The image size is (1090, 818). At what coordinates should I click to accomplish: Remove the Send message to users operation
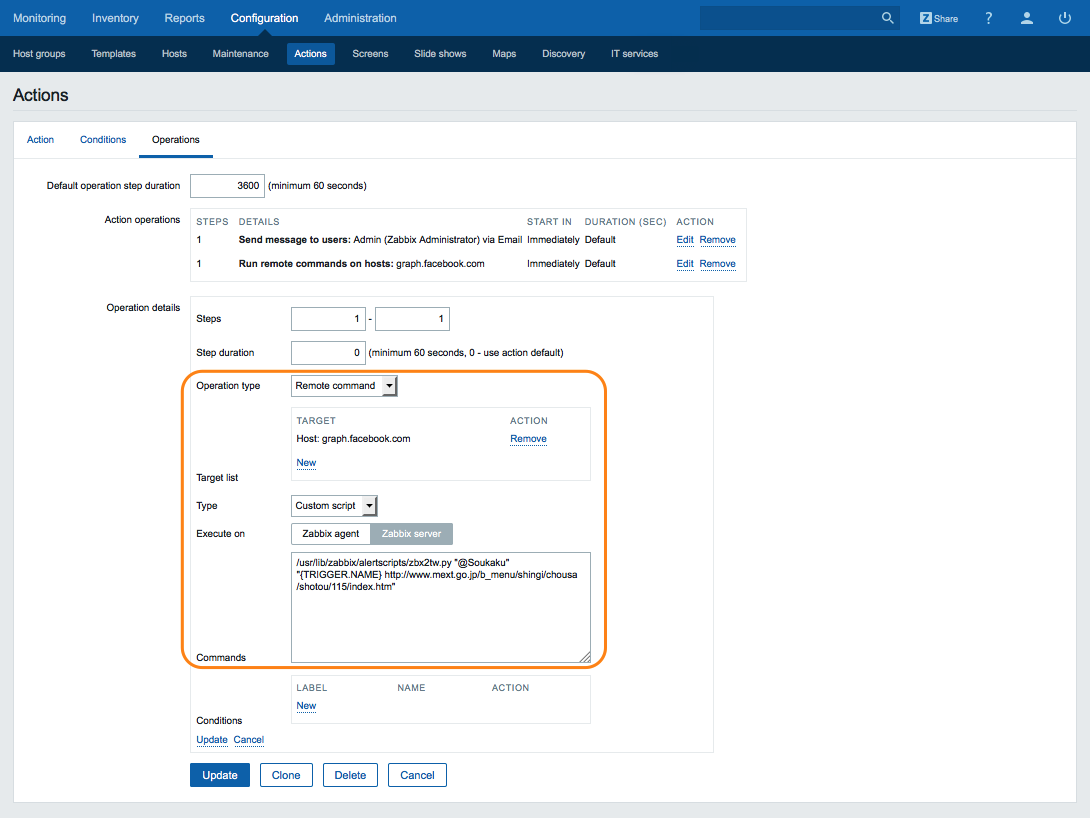717,240
